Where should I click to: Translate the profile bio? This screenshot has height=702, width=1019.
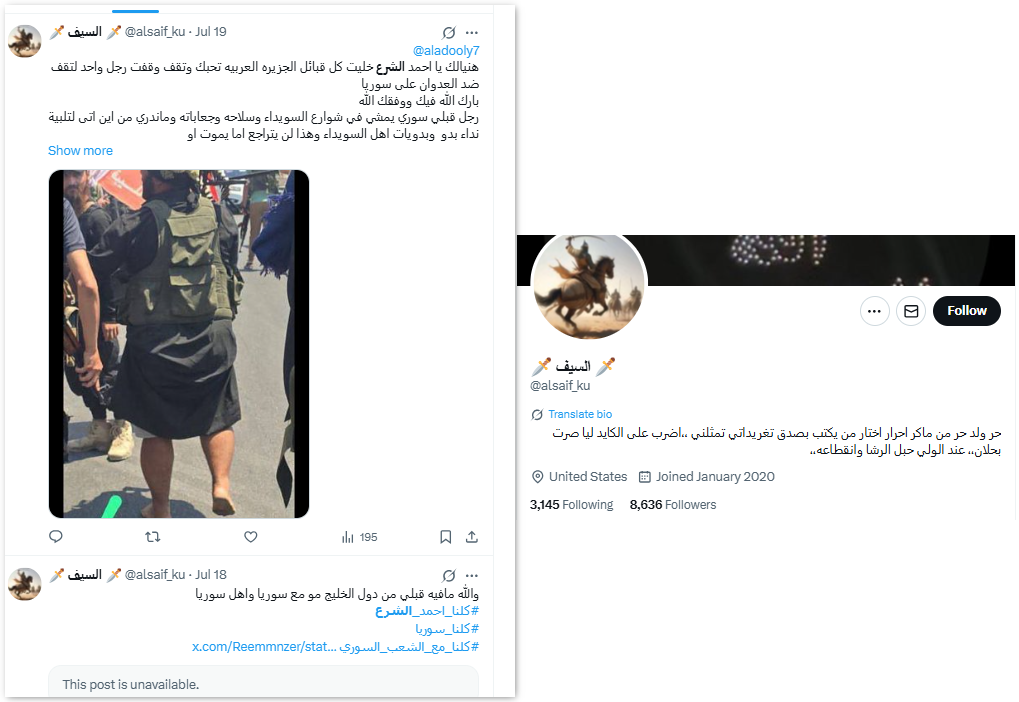[x=580, y=414]
